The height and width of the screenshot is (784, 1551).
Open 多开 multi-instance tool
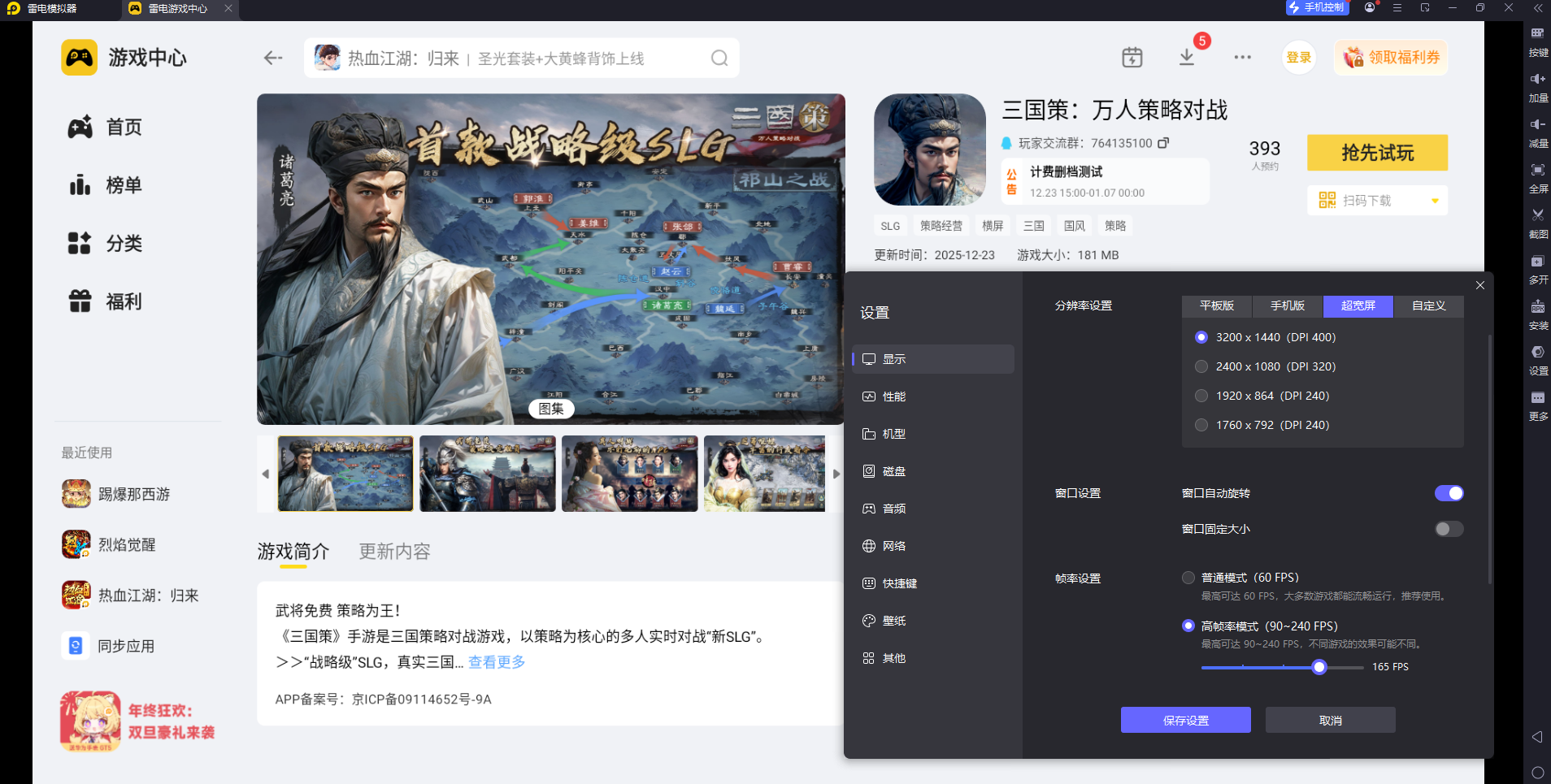(1538, 269)
